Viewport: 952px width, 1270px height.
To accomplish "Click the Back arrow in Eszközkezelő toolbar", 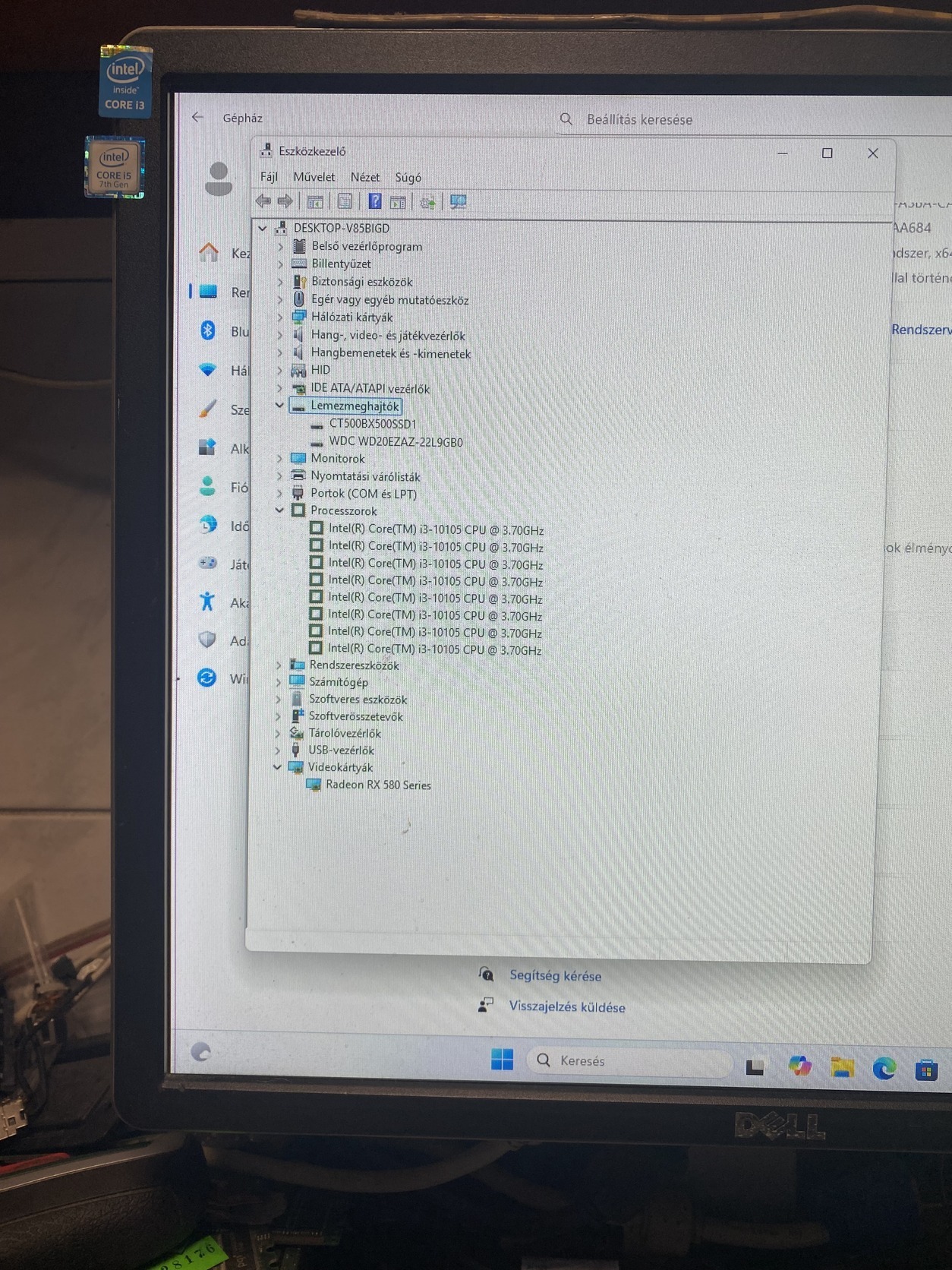I will tap(263, 201).
